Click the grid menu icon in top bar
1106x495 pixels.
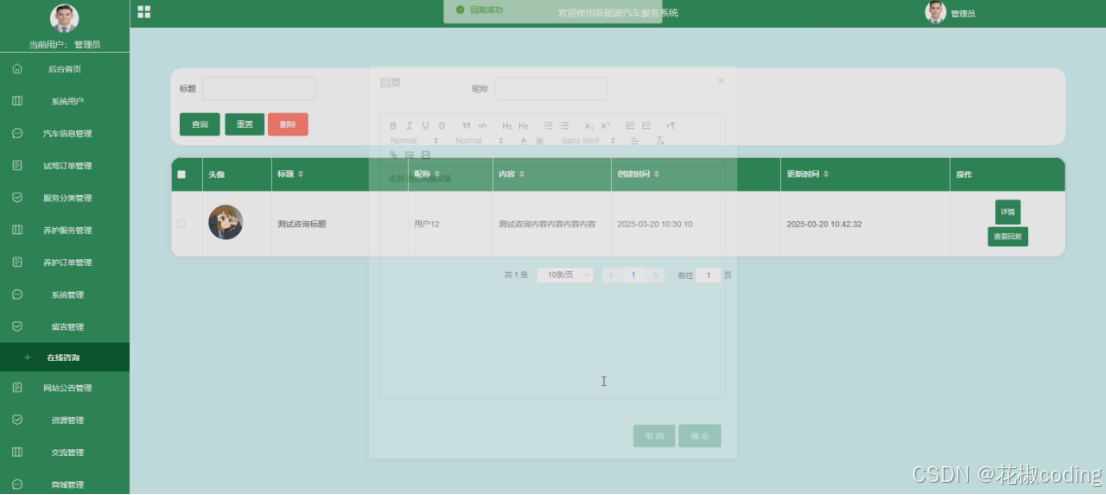(x=144, y=12)
